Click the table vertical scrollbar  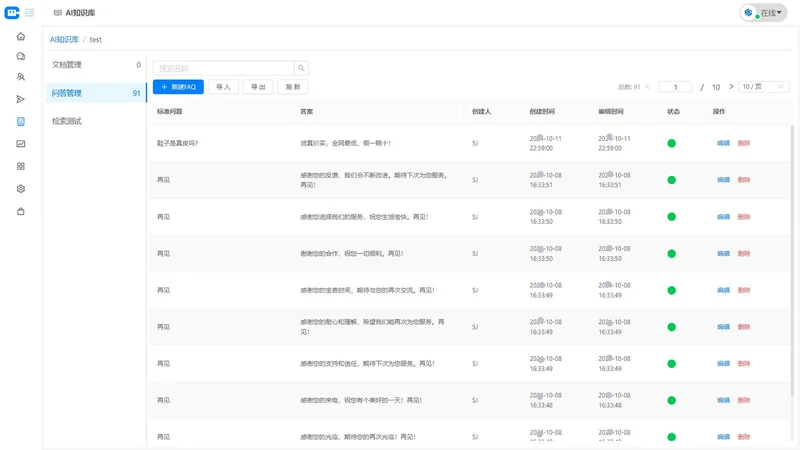[792, 260]
